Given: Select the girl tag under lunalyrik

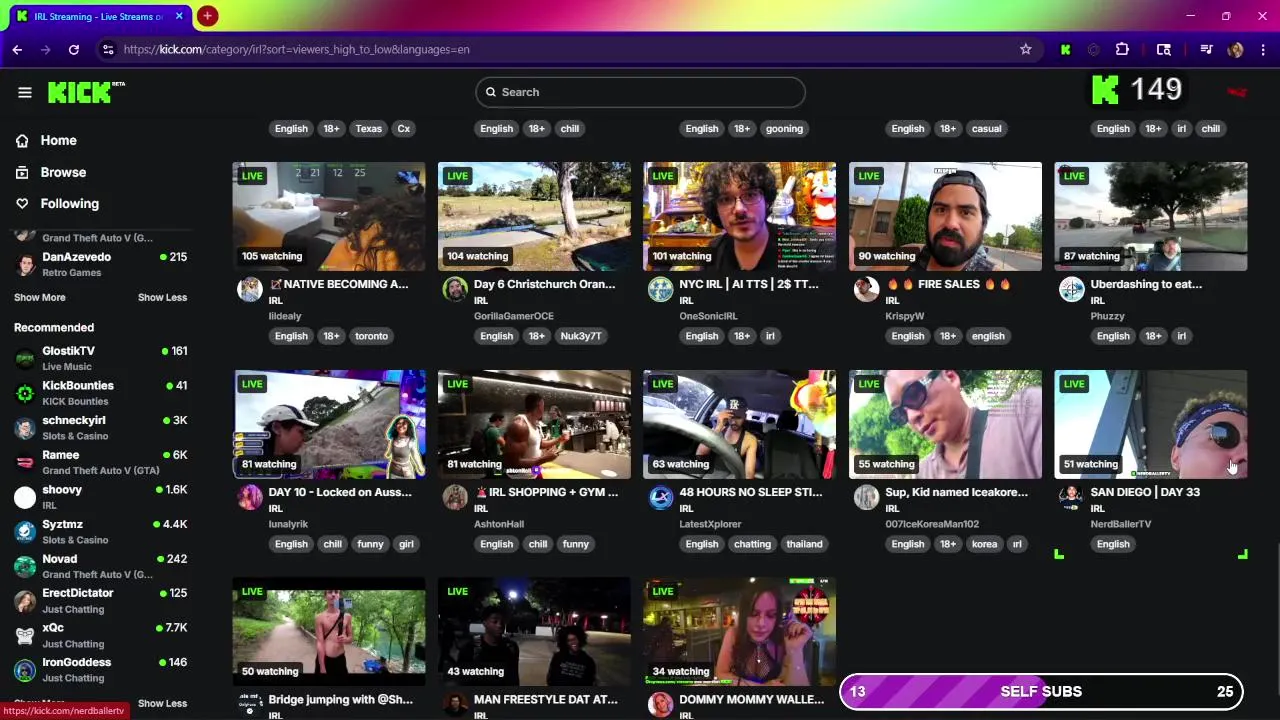Looking at the screenshot, I should point(406,544).
